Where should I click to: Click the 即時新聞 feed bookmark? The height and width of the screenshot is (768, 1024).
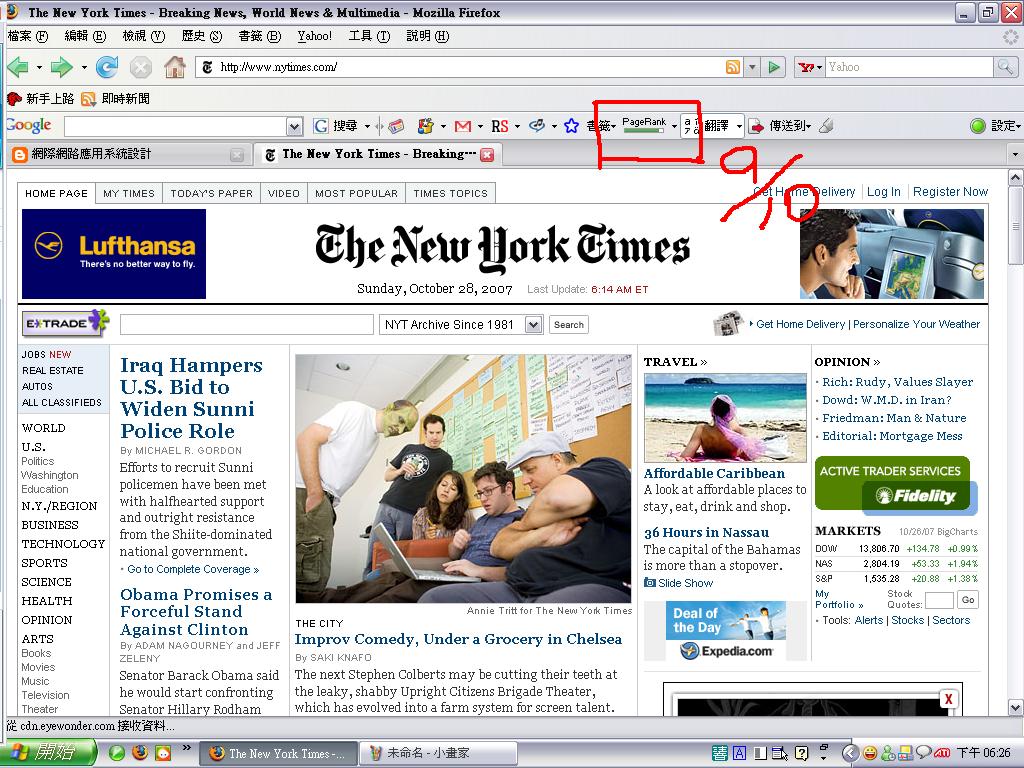(115, 99)
